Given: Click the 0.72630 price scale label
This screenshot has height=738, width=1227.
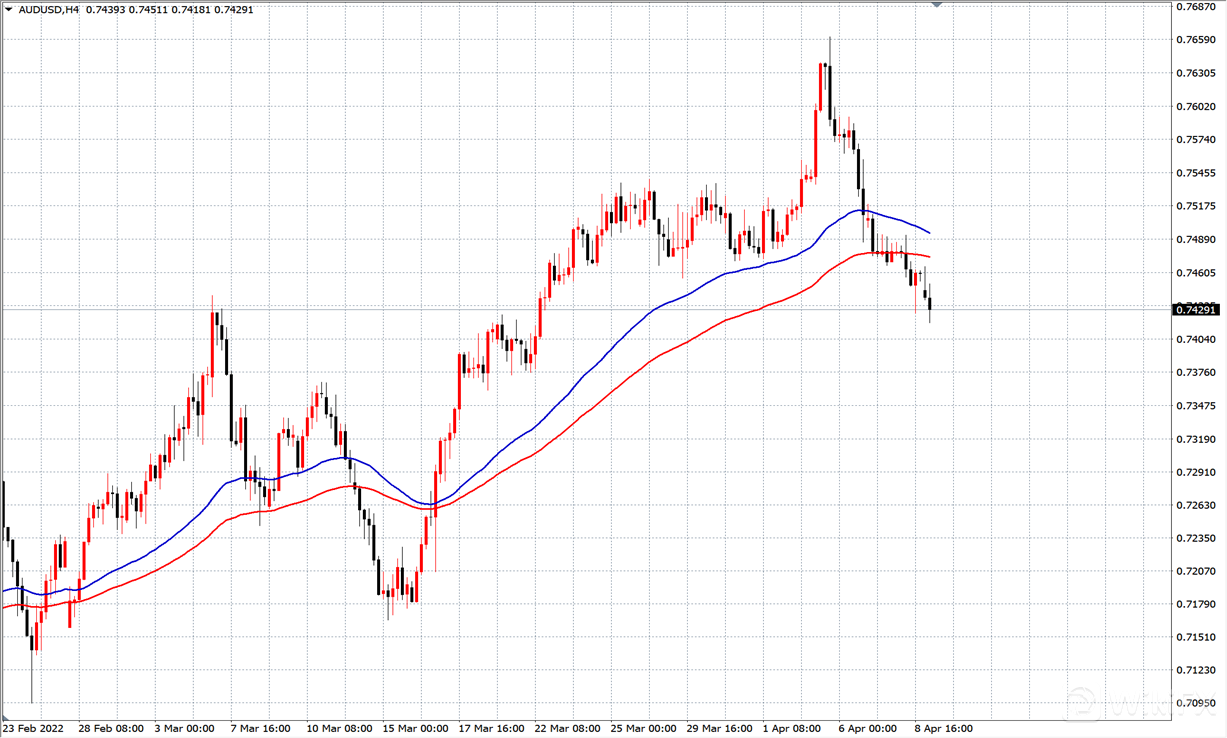Looking at the screenshot, I should (x=1195, y=505).
